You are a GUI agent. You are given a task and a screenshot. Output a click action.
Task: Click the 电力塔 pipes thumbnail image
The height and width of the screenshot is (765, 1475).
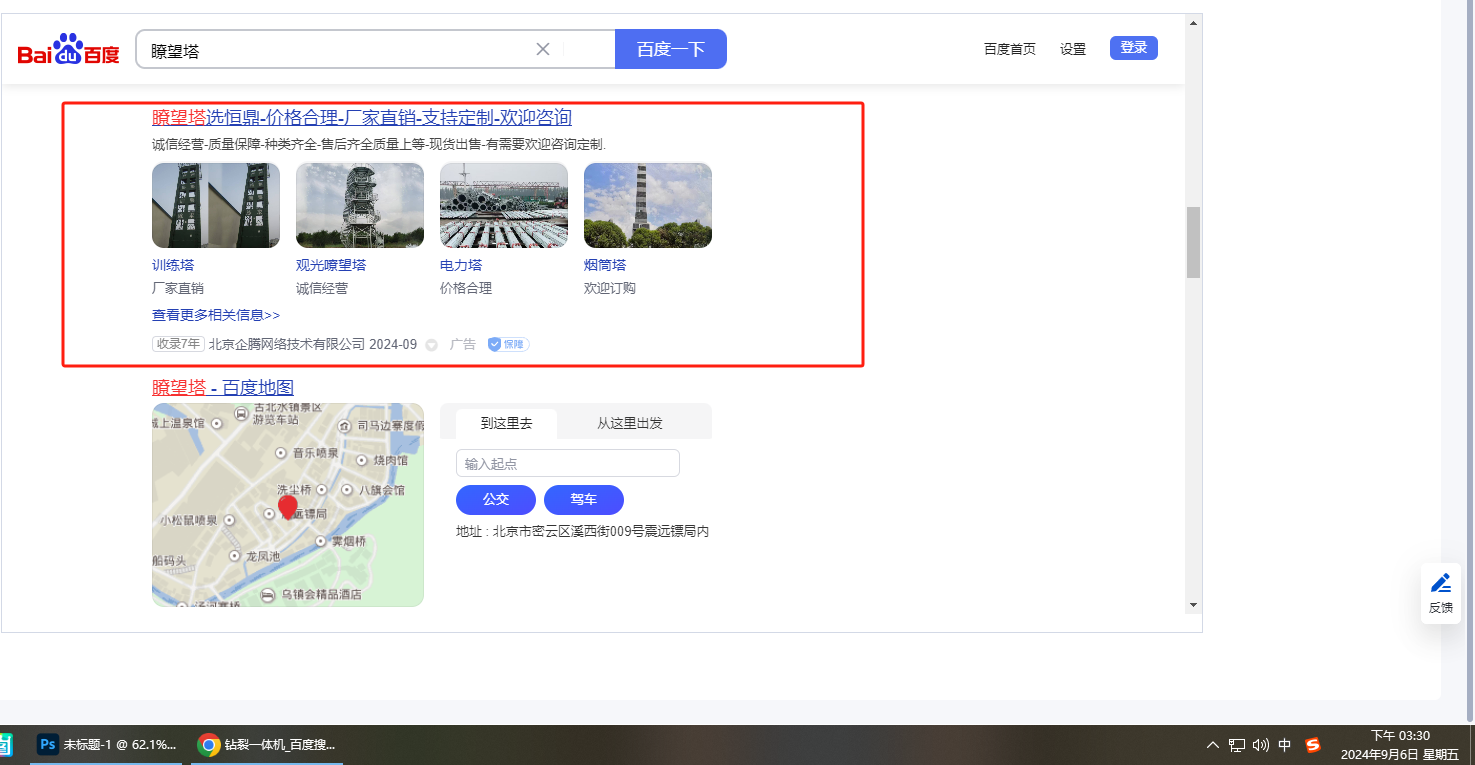504,205
